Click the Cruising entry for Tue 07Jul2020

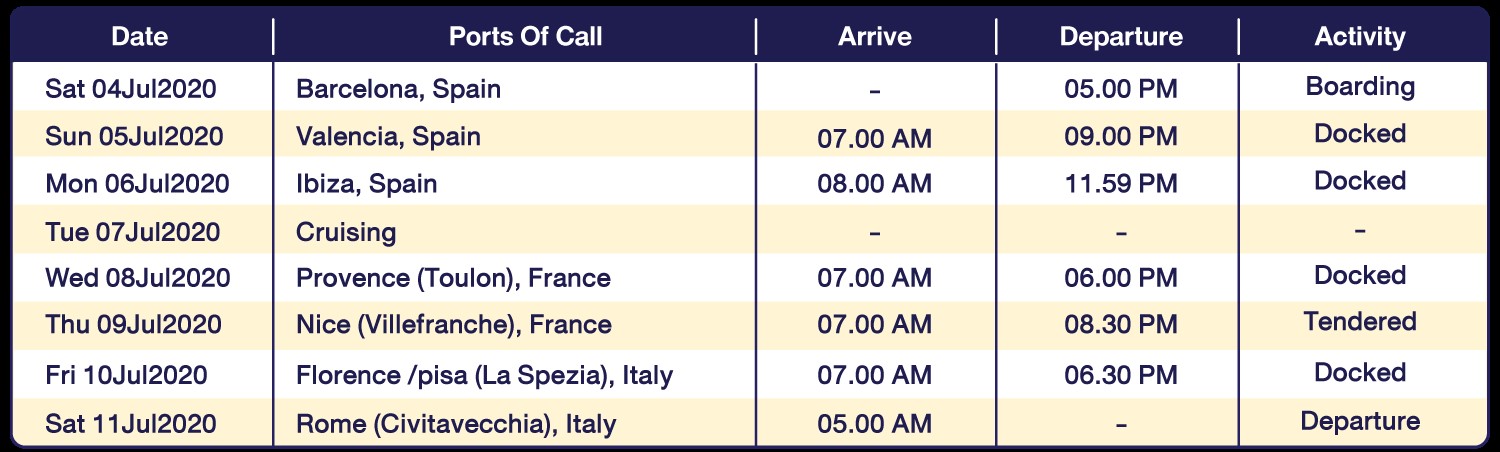point(346,232)
